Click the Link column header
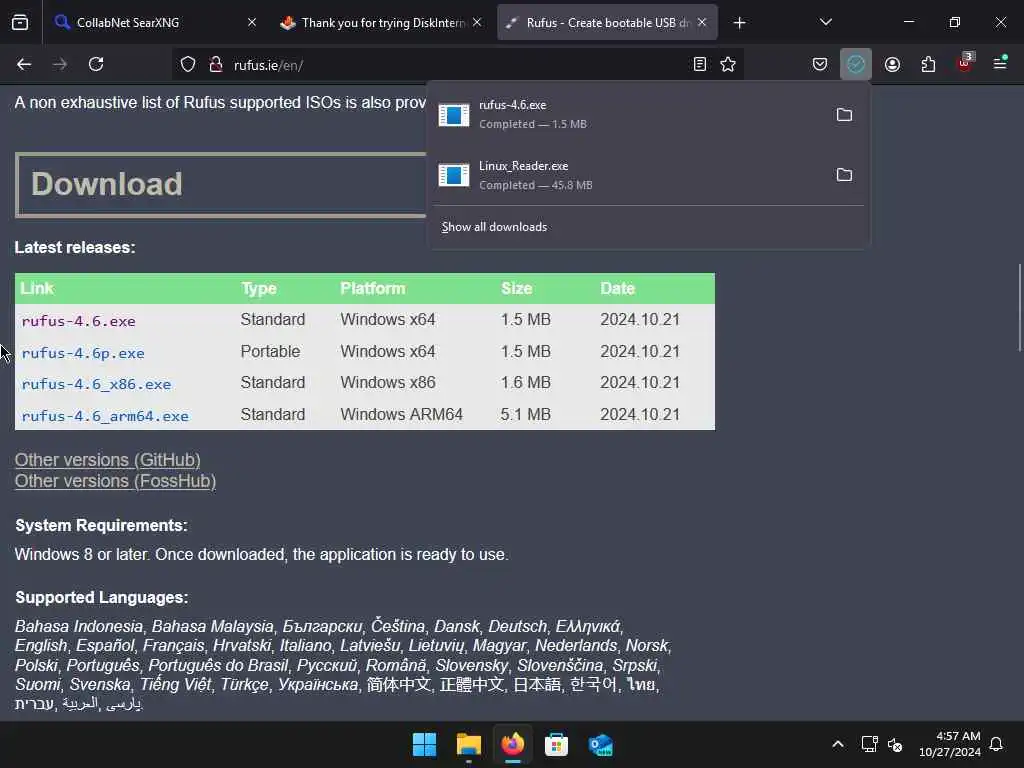 tap(37, 289)
